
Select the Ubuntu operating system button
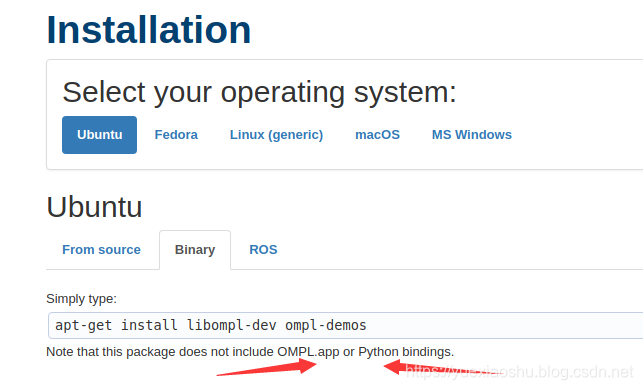coord(100,135)
